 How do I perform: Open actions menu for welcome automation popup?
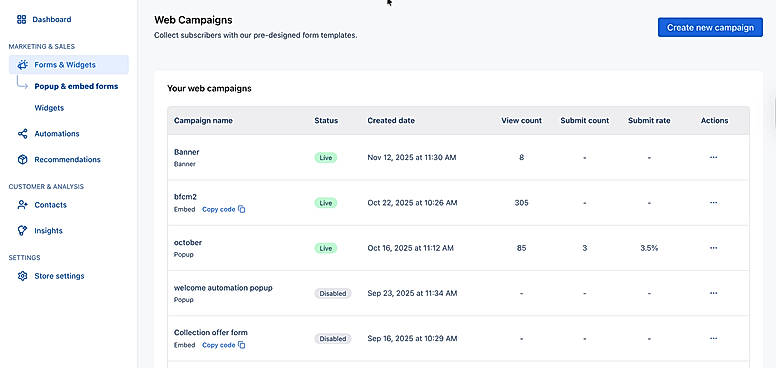(x=714, y=293)
